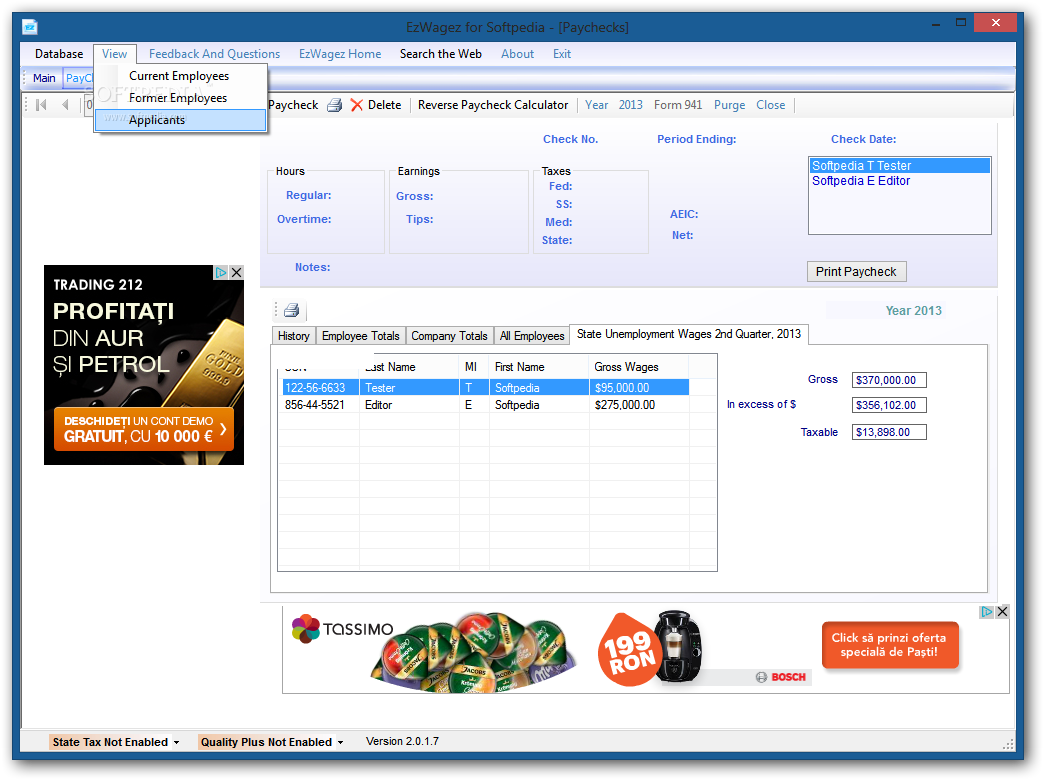Click the First Name column header
Image resolution: width=1044 pixels, height=780 pixels.
[x=539, y=367]
